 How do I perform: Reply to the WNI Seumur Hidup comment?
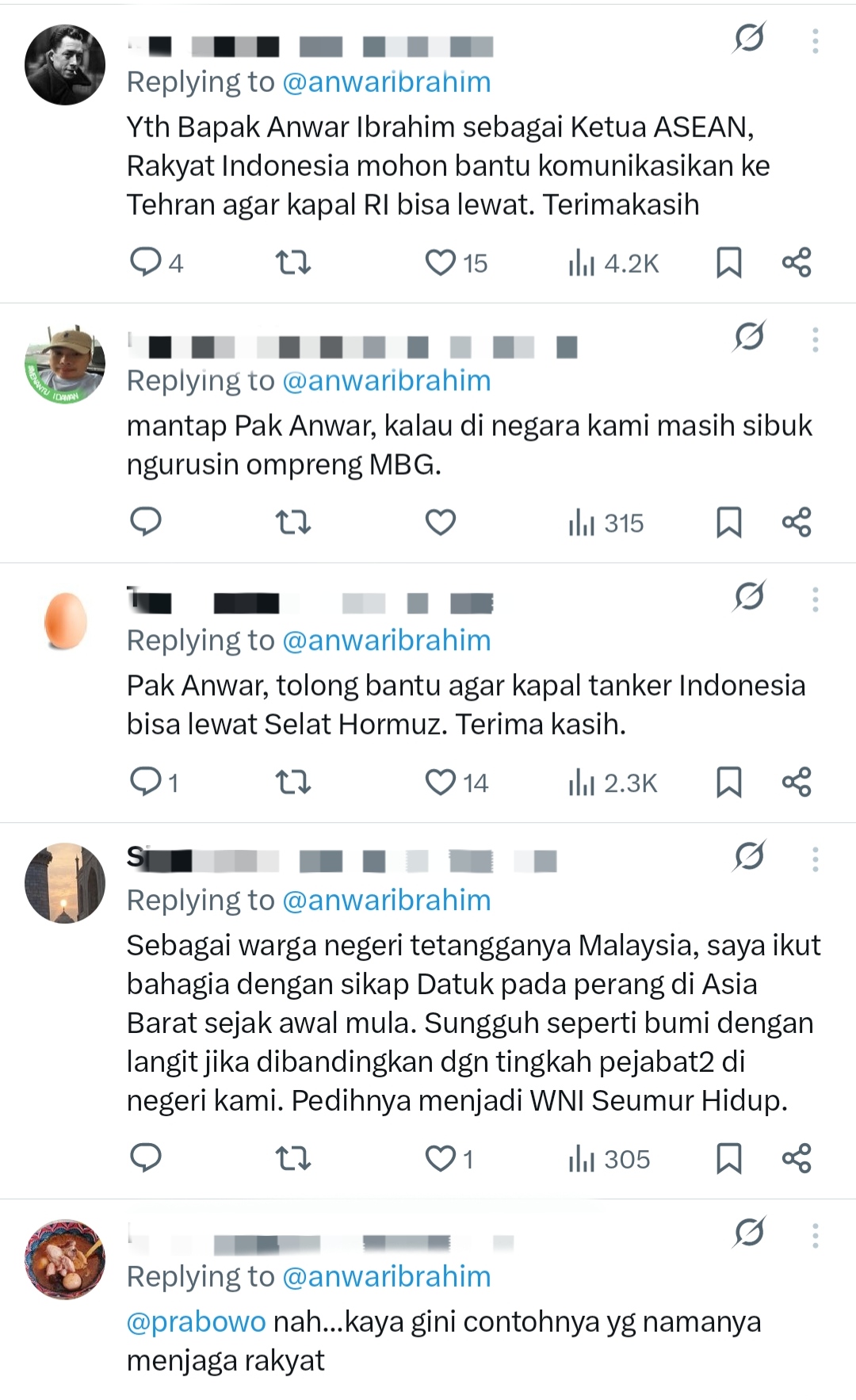pyautogui.click(x=146, y=1158)
